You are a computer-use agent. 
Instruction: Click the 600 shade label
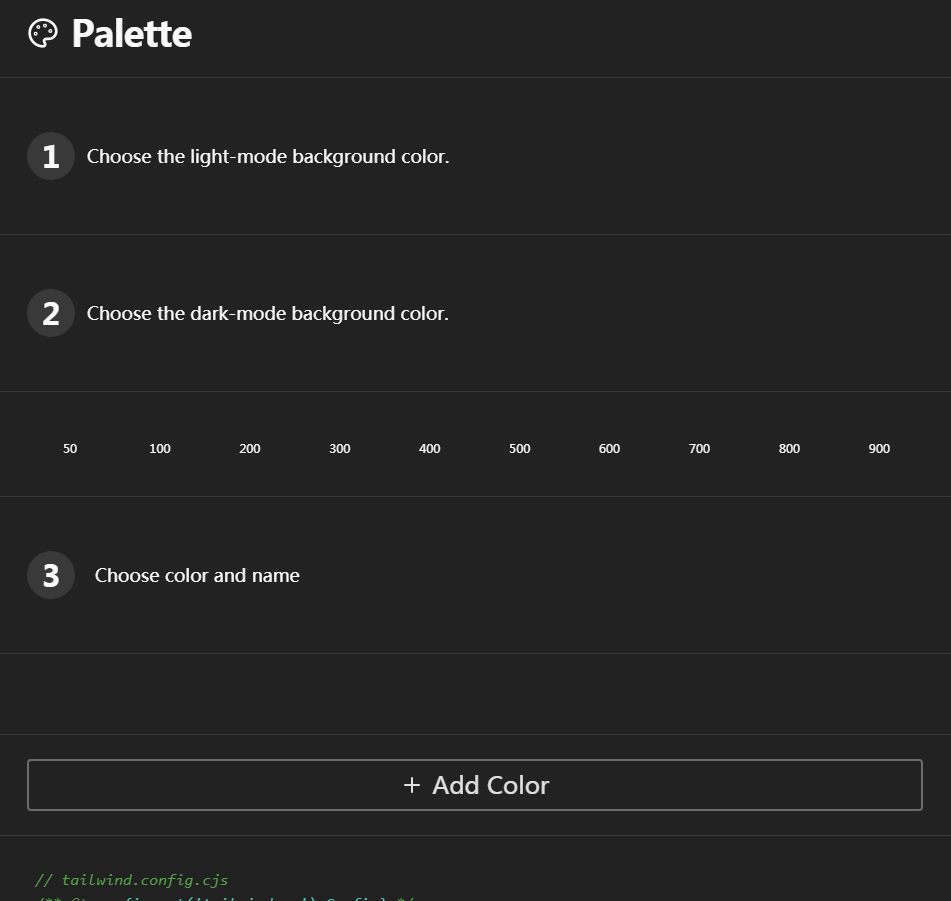pos(609,448)
